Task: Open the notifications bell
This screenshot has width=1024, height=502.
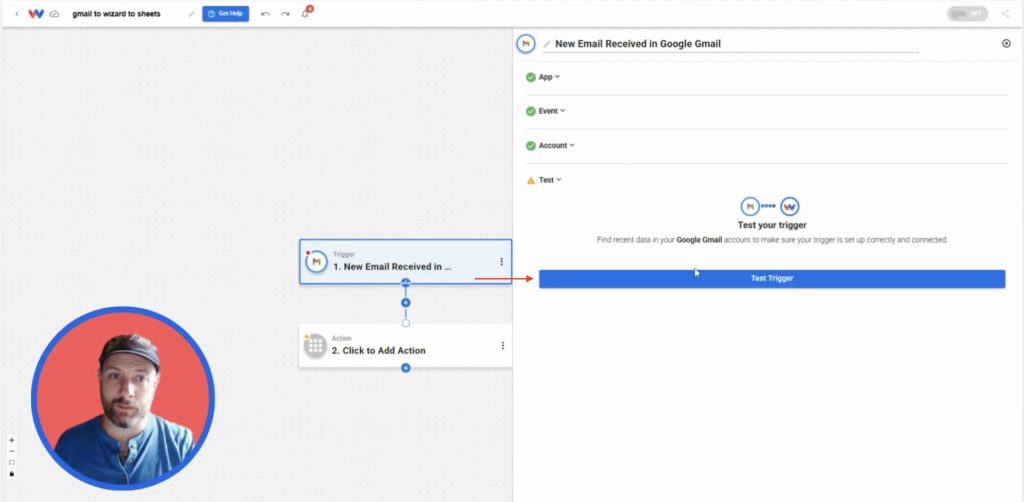Action: [306, 13]
